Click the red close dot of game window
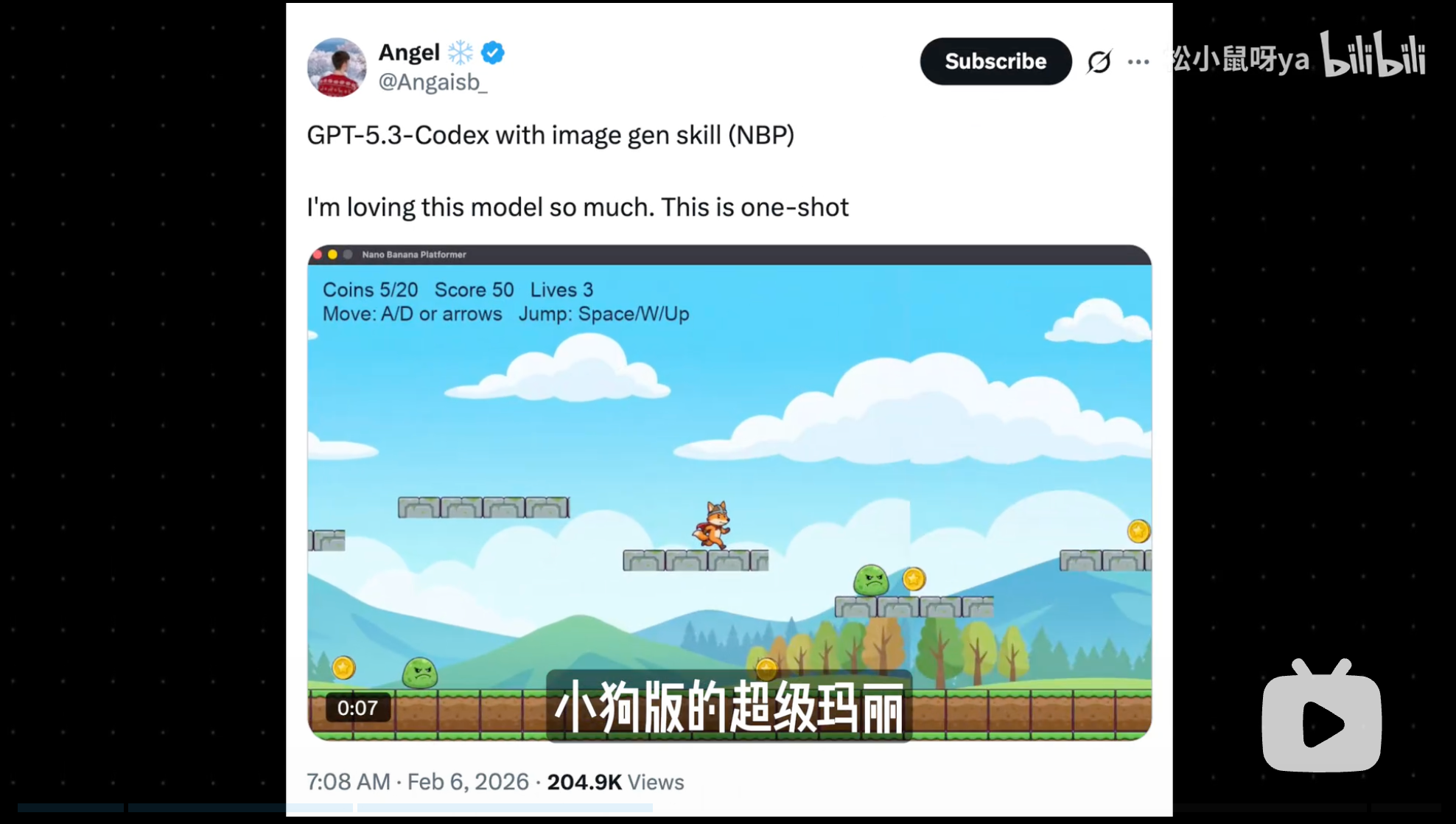This screenshot has height=824, width=1456. (x=318, y=254)
